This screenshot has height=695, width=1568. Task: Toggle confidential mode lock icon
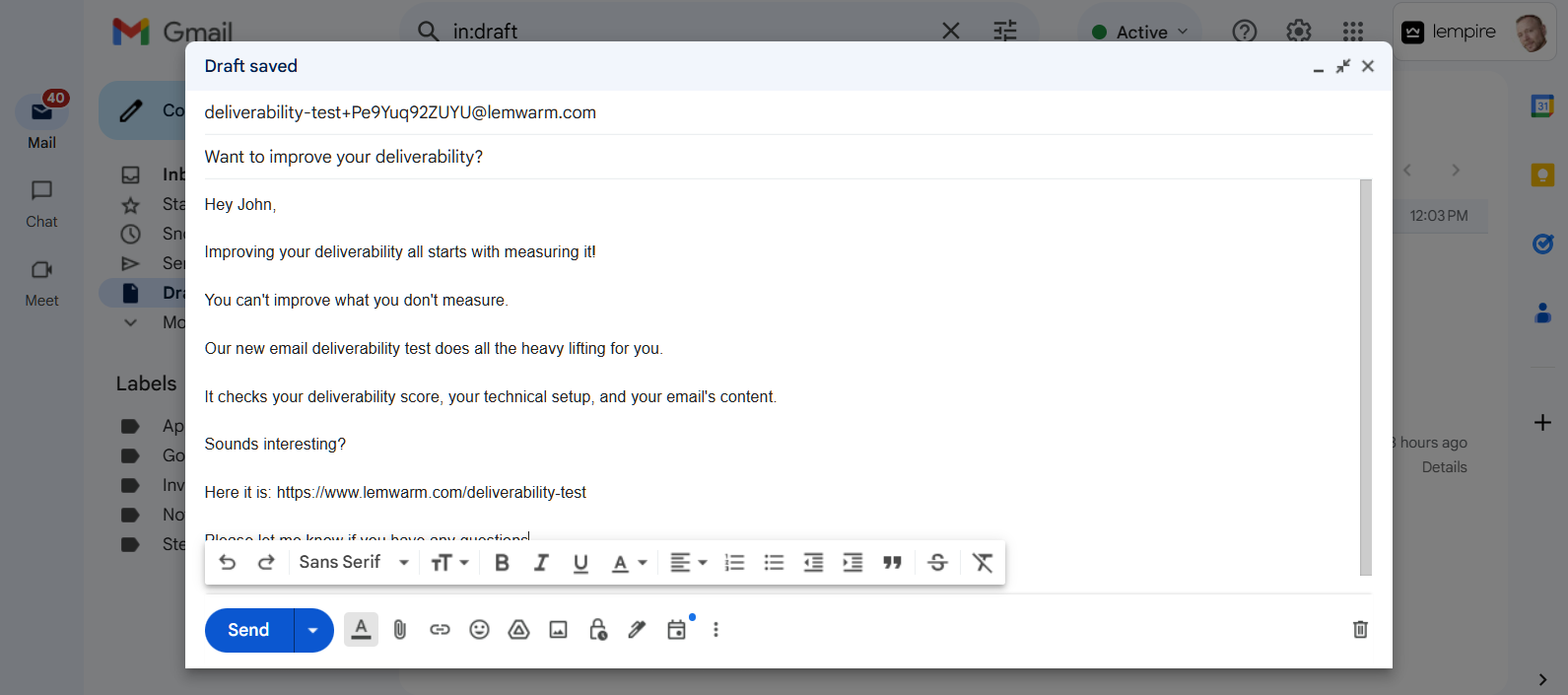[597, 629]
